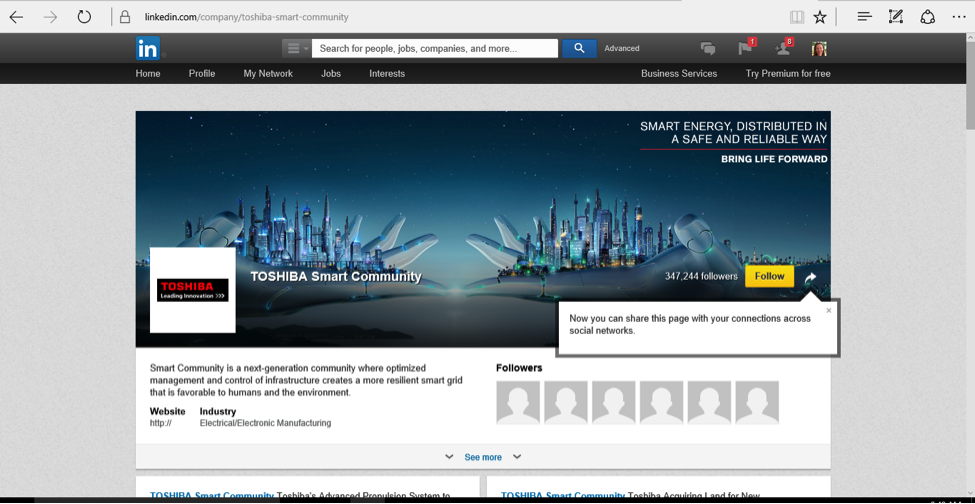
Task: Click the LinkedIn search input field
Action: 435,48
